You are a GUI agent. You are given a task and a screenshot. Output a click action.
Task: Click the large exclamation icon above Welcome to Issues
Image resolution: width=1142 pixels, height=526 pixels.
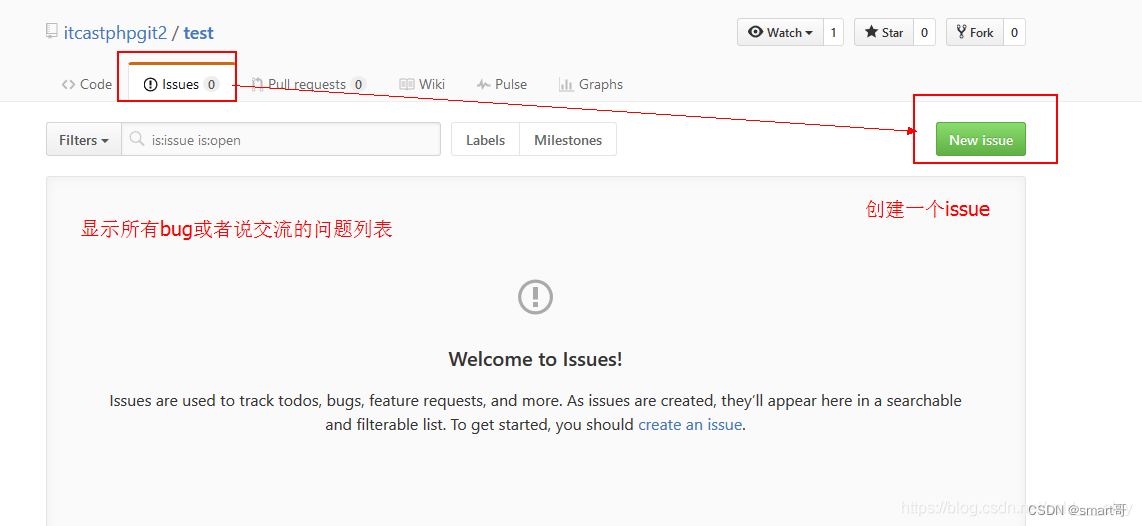535,297
